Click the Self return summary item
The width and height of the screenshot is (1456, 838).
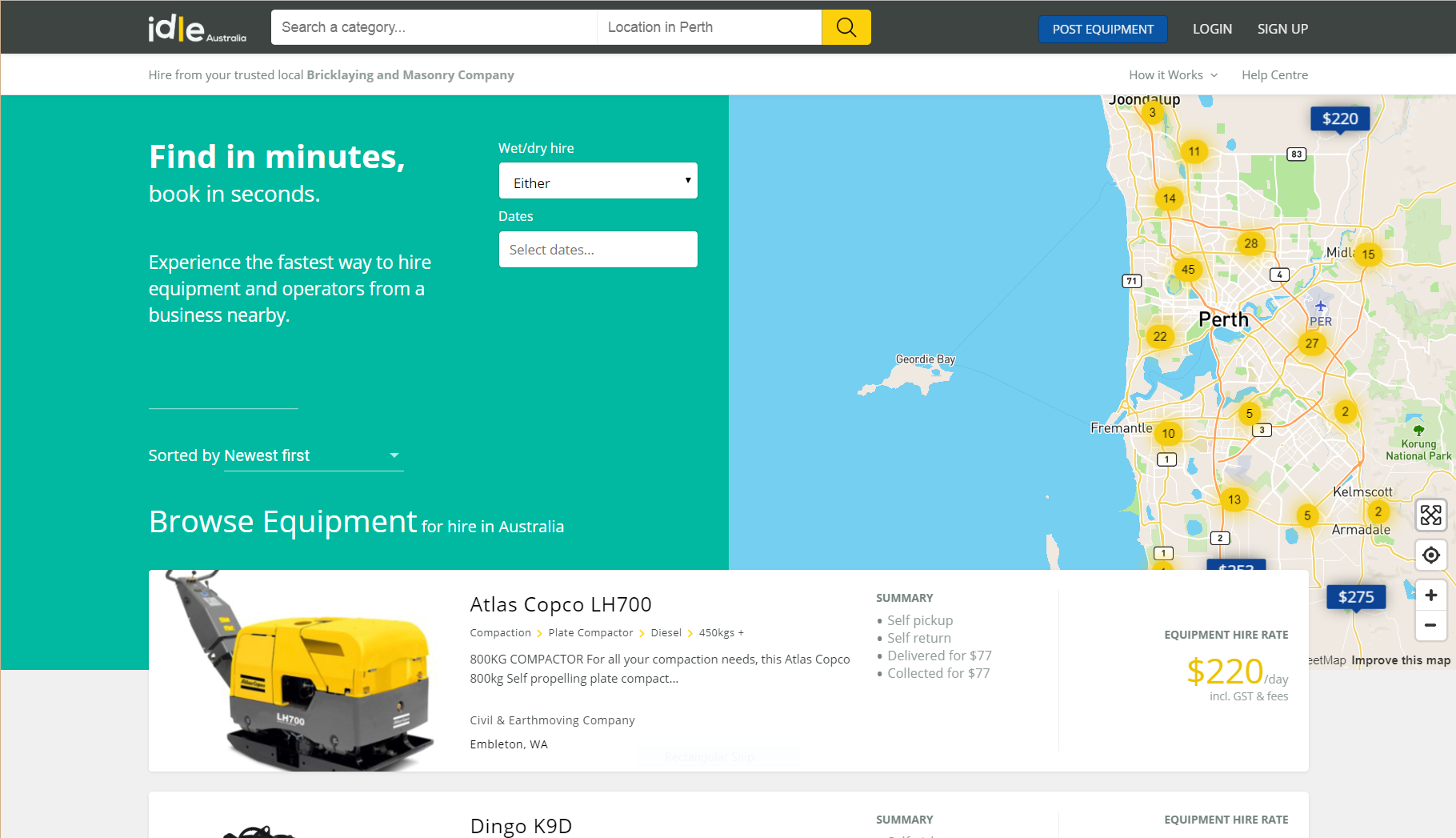pyautogui.click(x=919, y=638)
